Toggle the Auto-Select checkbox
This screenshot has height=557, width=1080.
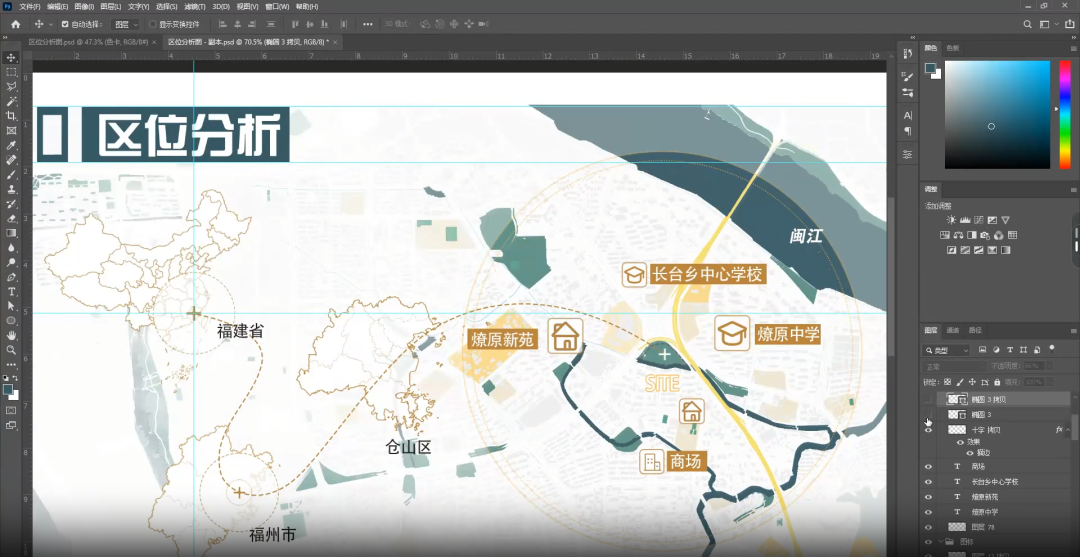(65, 24)
